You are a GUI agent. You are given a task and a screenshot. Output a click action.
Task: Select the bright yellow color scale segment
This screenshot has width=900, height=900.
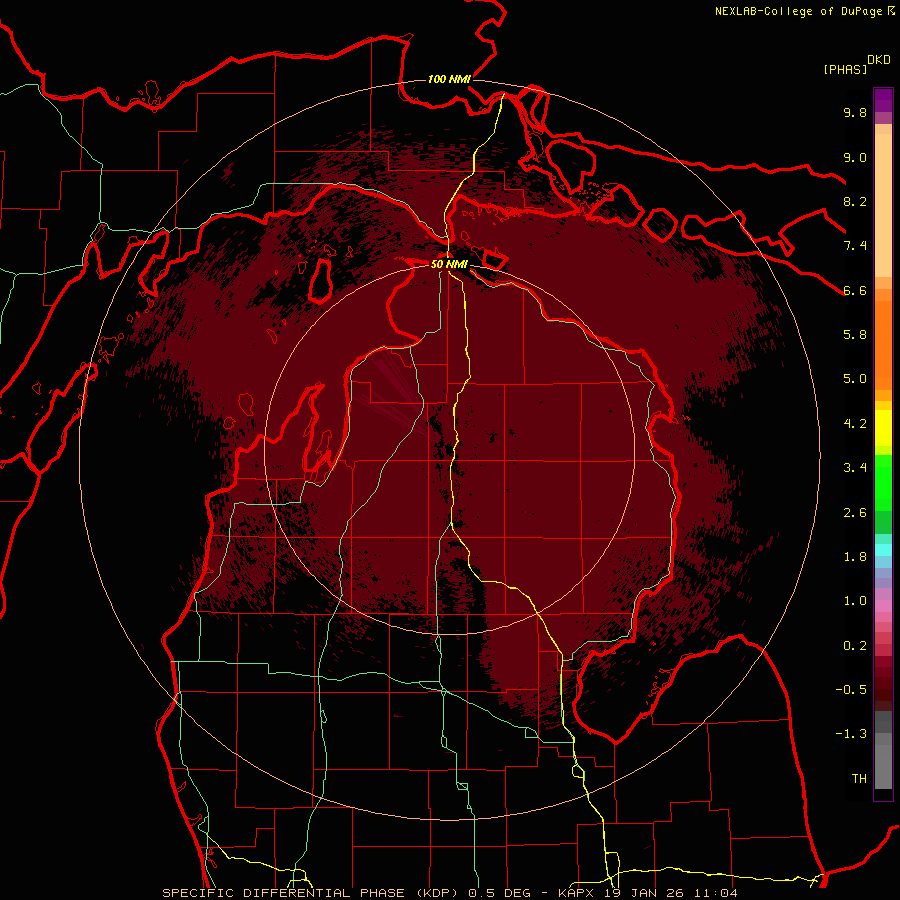[883, 428]
